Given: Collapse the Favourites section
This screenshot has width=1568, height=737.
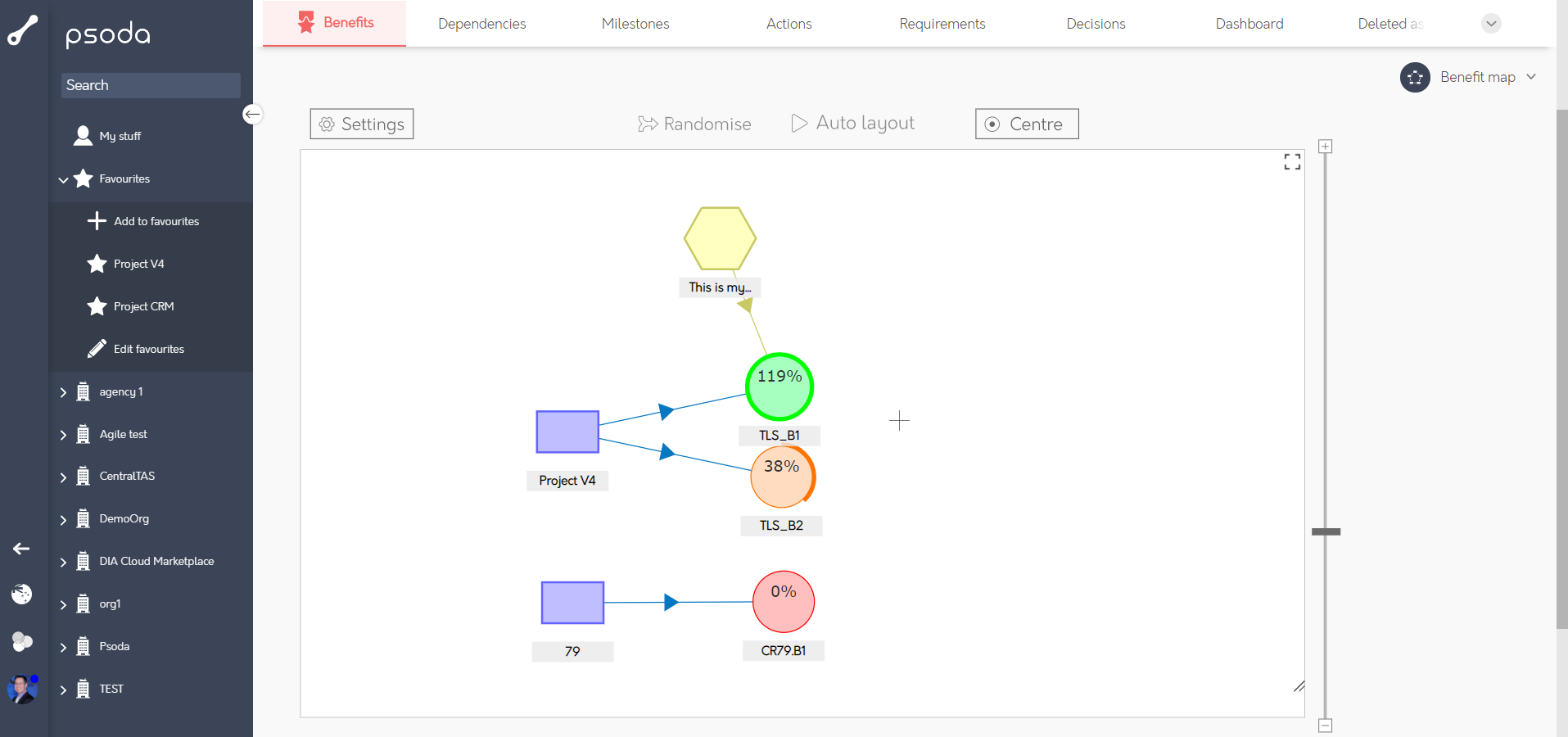Looking at the screenshot, I should point(63,179).
